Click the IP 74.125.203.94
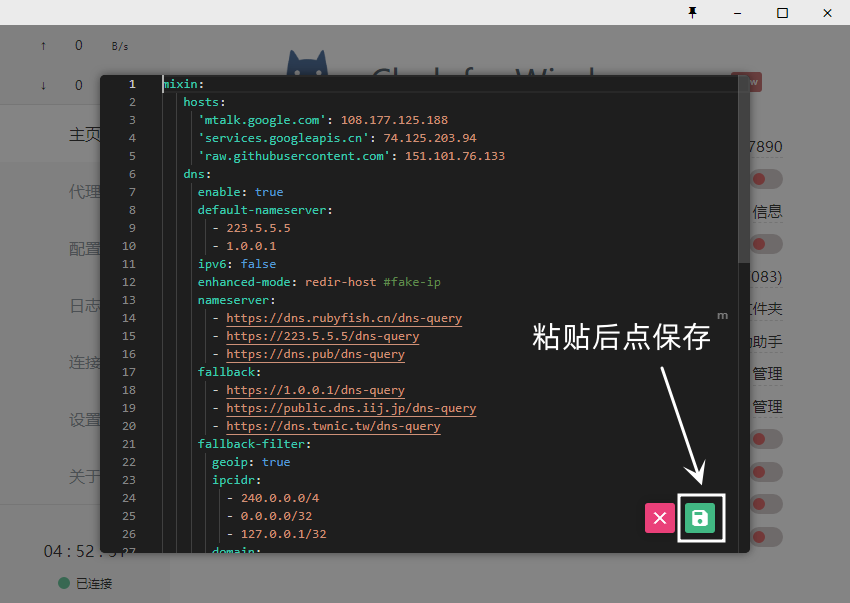The height and width of the screenshot is (603, 850). [x=430, y=138]
